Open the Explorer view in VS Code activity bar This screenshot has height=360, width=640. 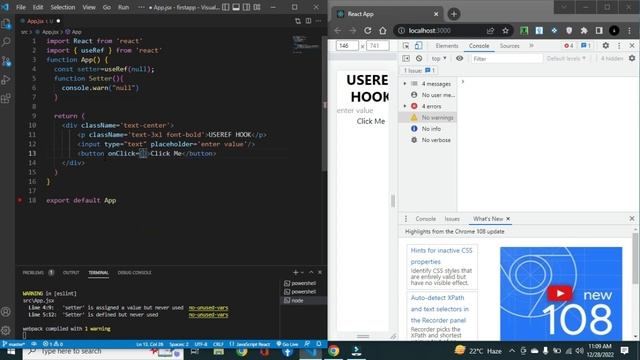(x=6, y=24)
